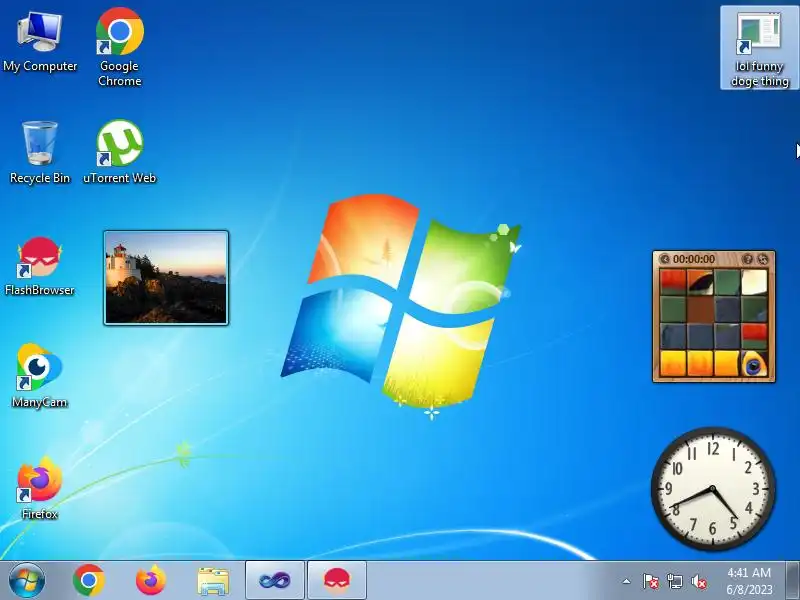Switch to the blue infinity taskbar app
Viewport: 800px width, 600px height.
tap(274, 581)
